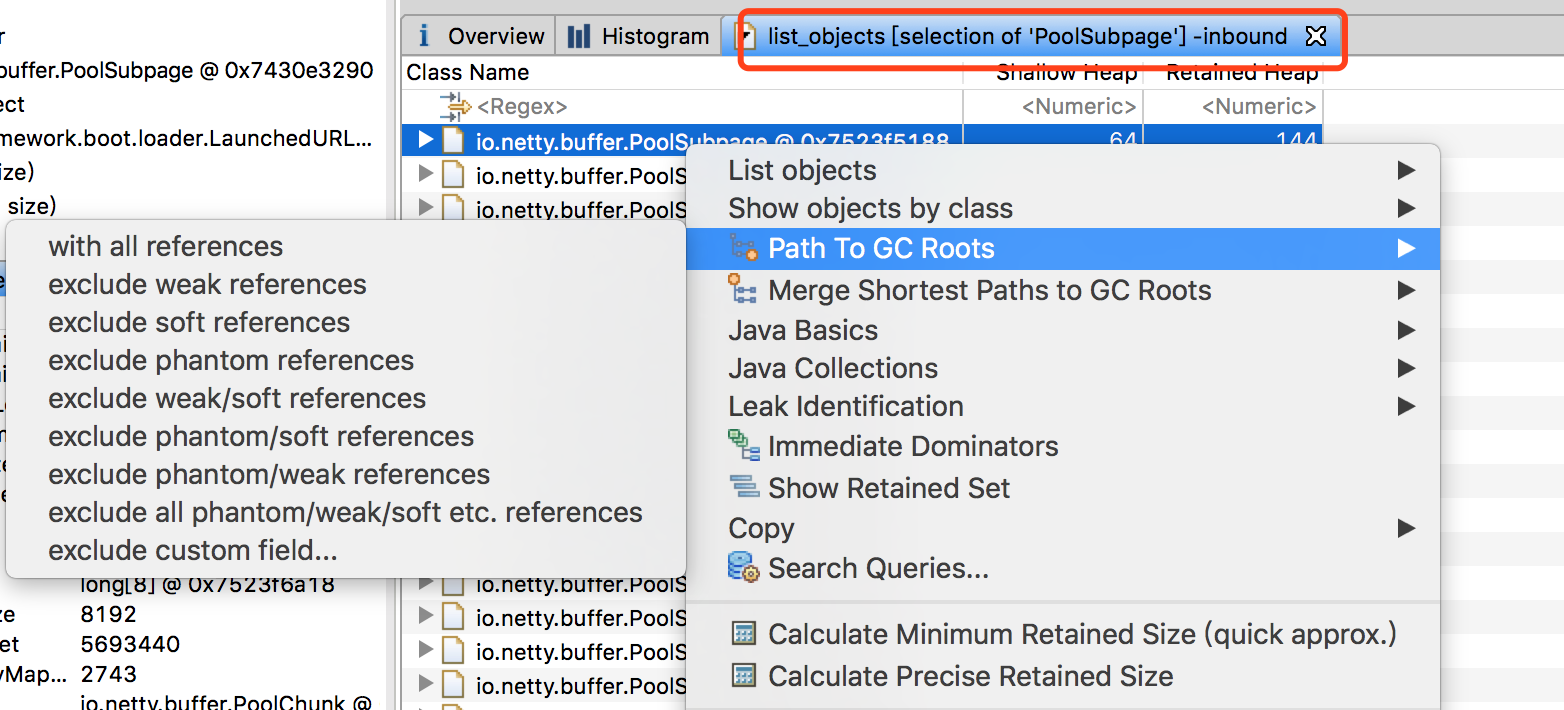The width and height of the screenshot is (1564, 710).
Task: Select exclude phantom references
Action: coord(346,360)
